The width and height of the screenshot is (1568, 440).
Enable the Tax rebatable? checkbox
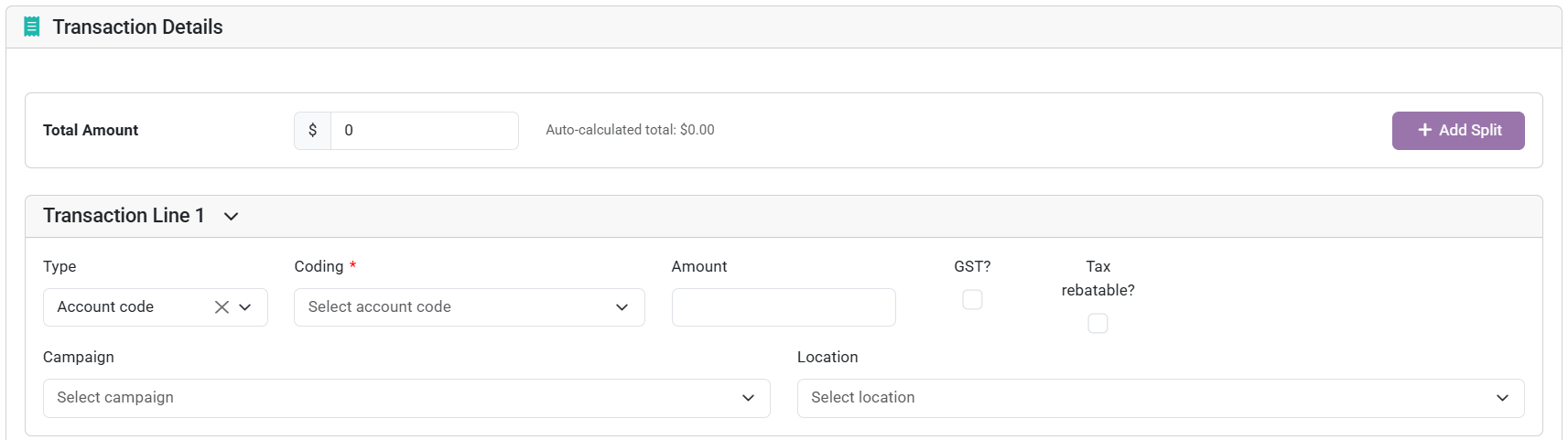pos(1098,323)
